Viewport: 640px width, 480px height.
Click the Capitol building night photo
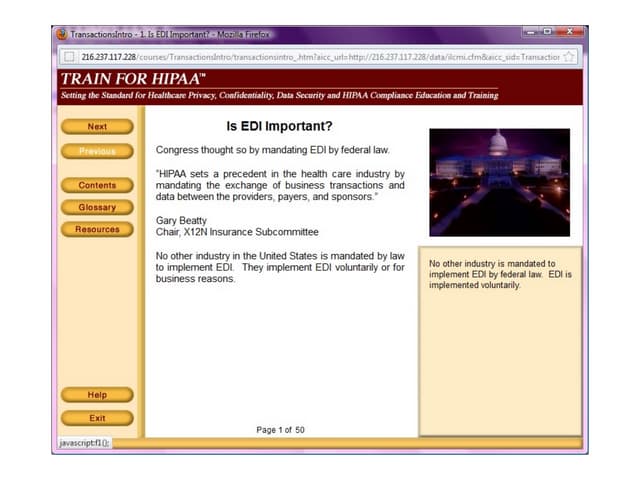(x=499, y=182)
